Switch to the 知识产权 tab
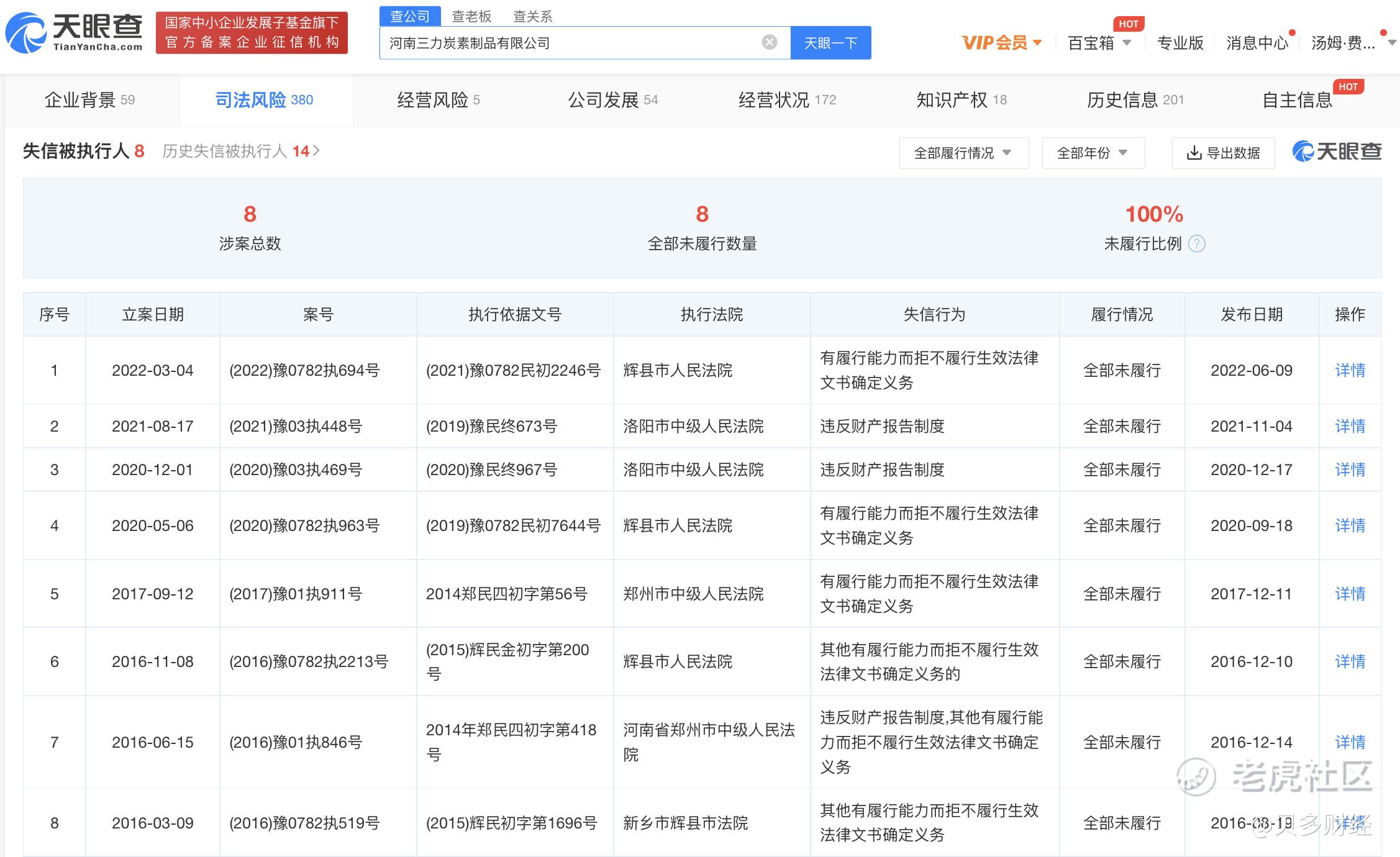This screenshot has height=857, width=1400. pyautogui.click(x=961, y=100)
